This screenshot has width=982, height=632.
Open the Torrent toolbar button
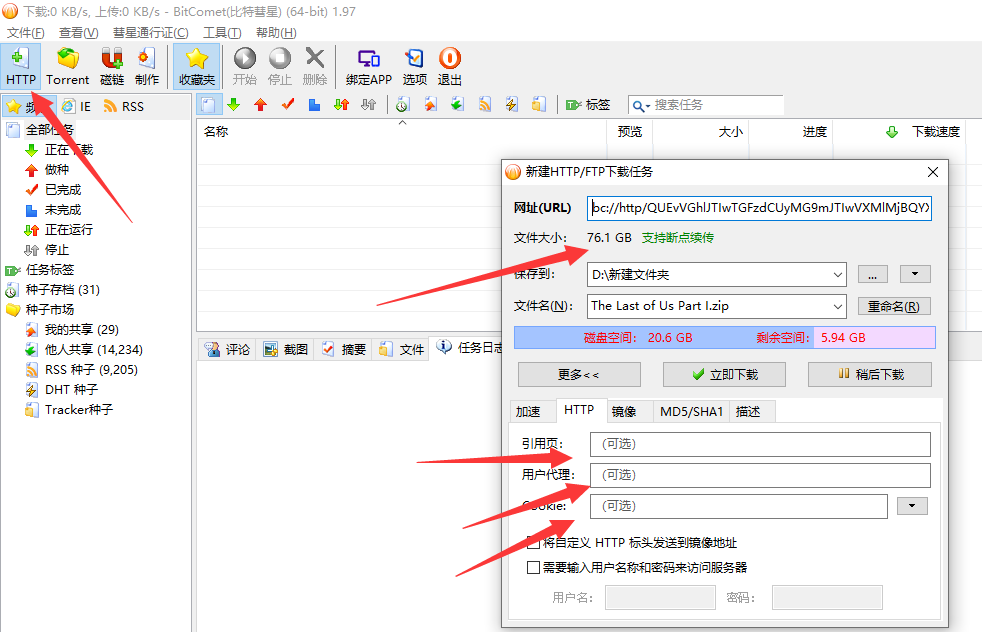click(x=68, y=66)
